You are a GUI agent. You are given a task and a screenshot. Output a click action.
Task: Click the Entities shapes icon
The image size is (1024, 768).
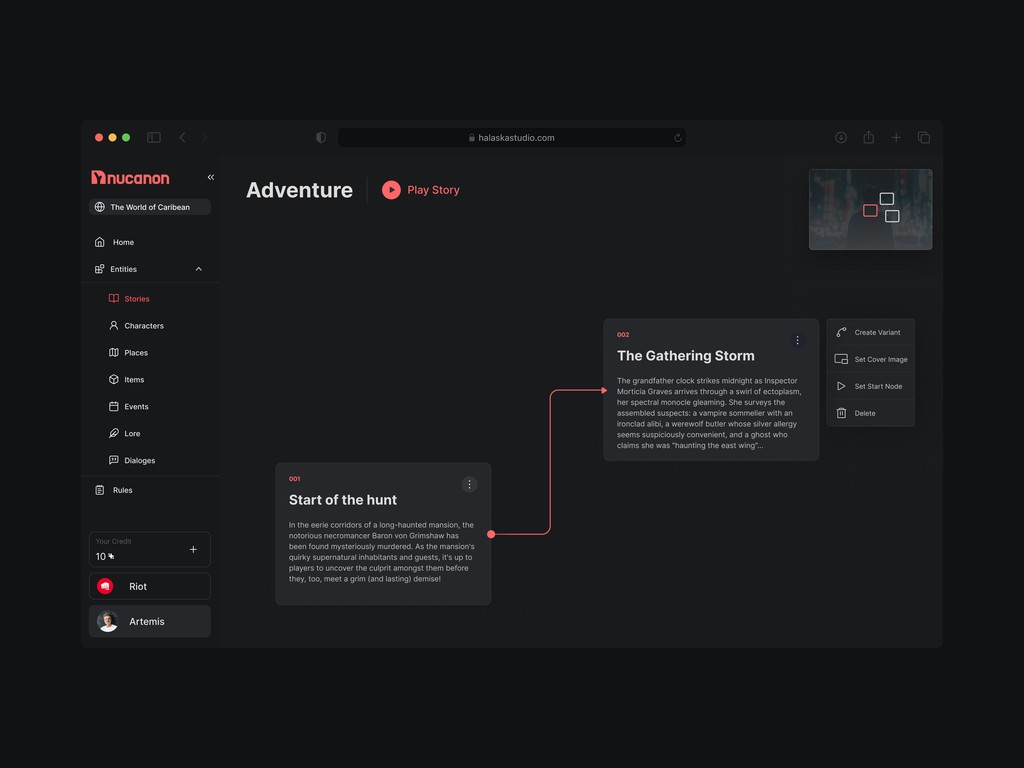coord(99,269)
